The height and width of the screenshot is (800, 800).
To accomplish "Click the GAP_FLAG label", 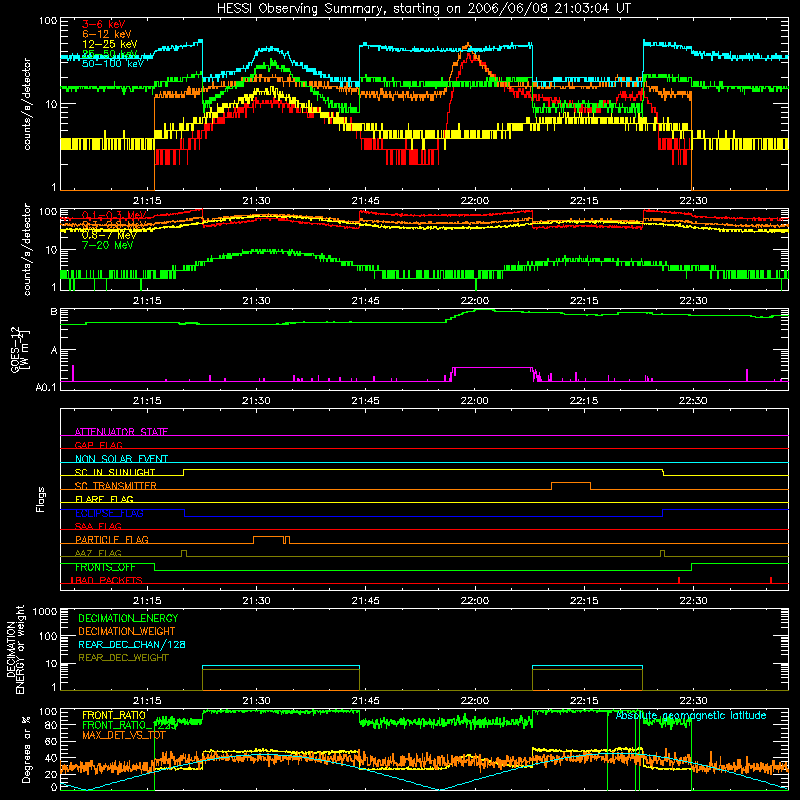I will click(x=98, y=445).
